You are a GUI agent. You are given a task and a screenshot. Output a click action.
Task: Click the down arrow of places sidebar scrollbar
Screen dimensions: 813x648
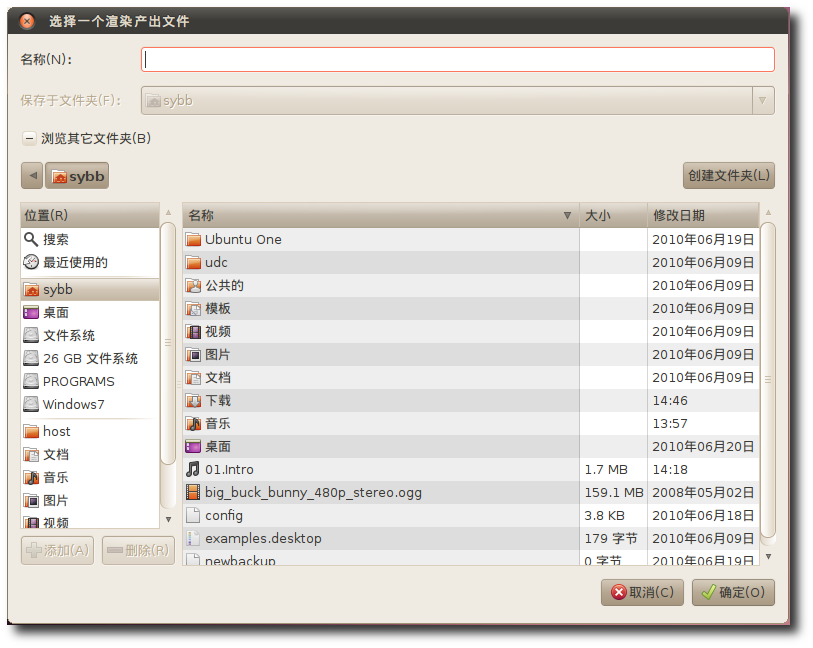pos(168,519)
